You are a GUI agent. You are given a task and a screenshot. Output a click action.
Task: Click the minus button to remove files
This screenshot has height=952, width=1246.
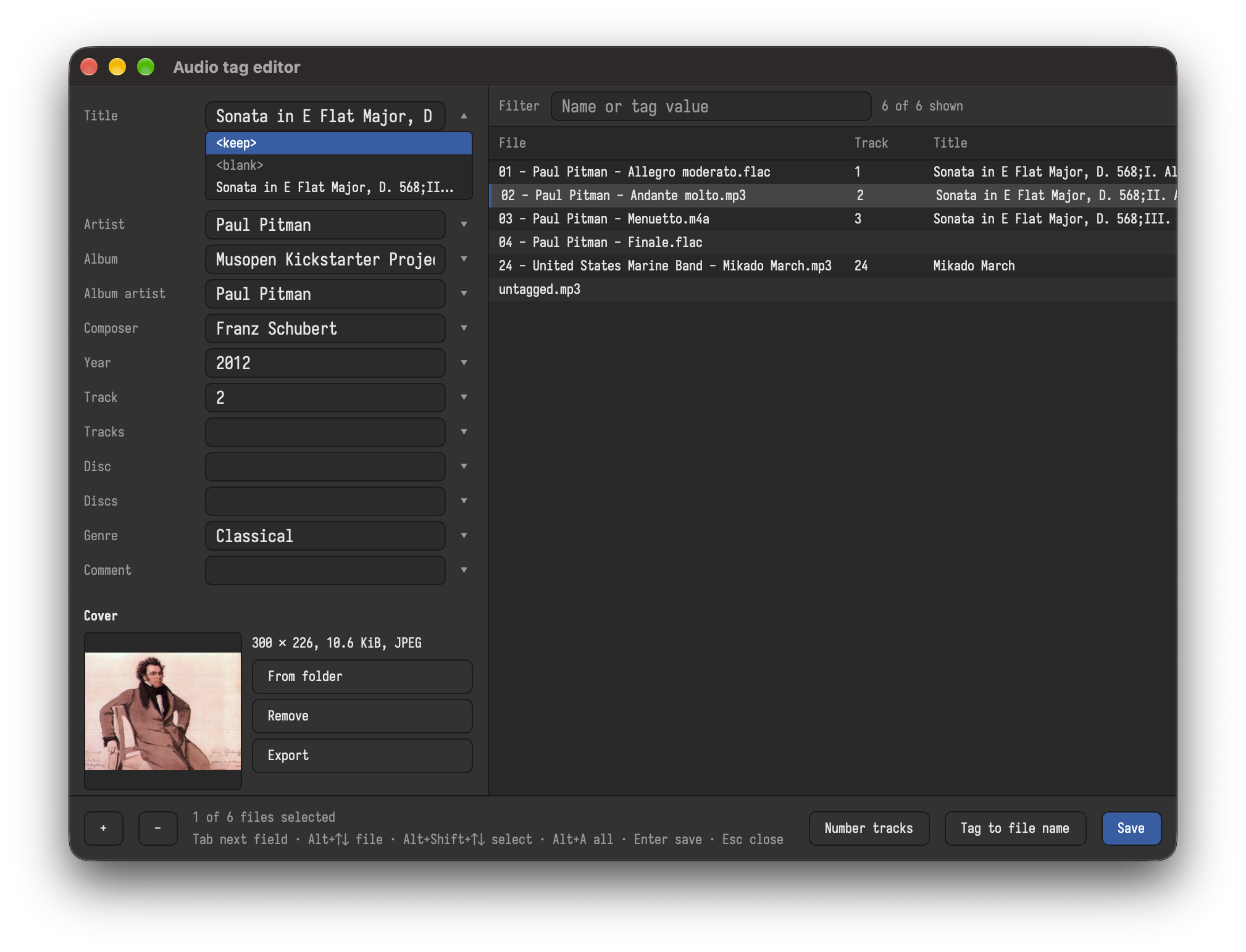click(157, 828)
